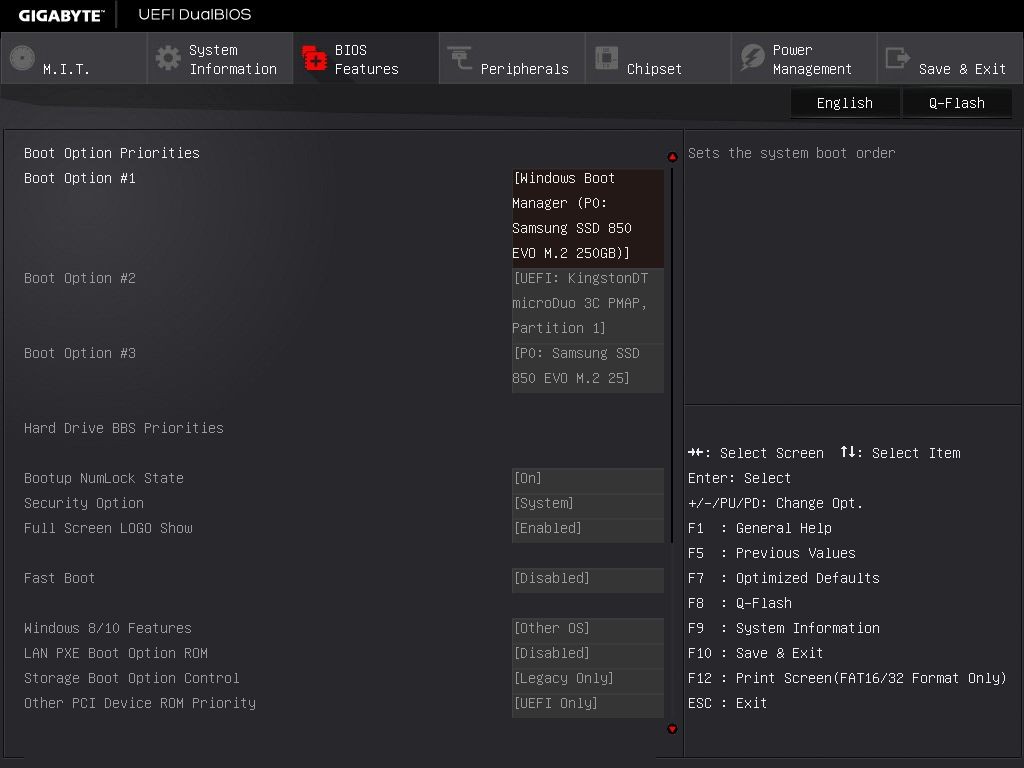Open the Save & Exit tab

pos(950,58)
